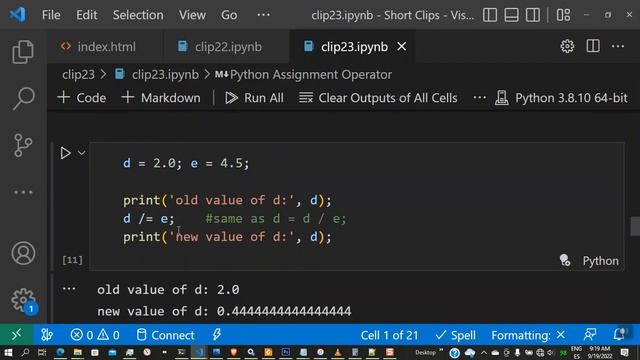Open the Selection menu
This screenshot has width=640, height=360.
click(138, 15)
